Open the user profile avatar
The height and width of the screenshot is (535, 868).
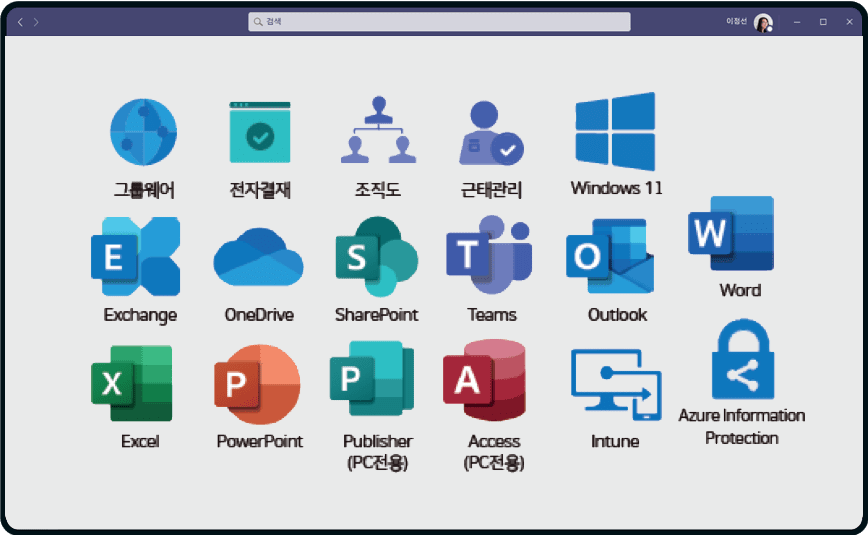click(763, 22)
